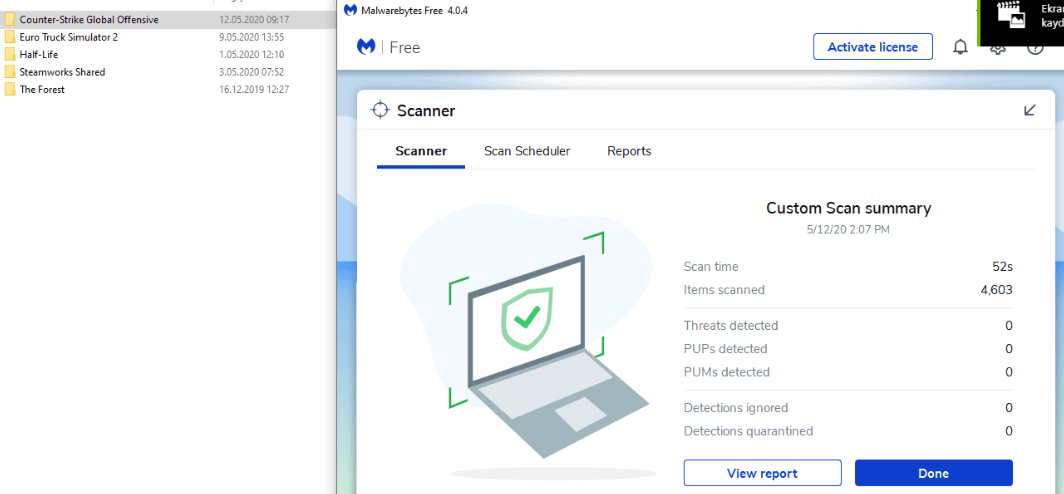Select Steamworks Shared folder name
The height and width of the screenshot is (494, 1064).
62,72
